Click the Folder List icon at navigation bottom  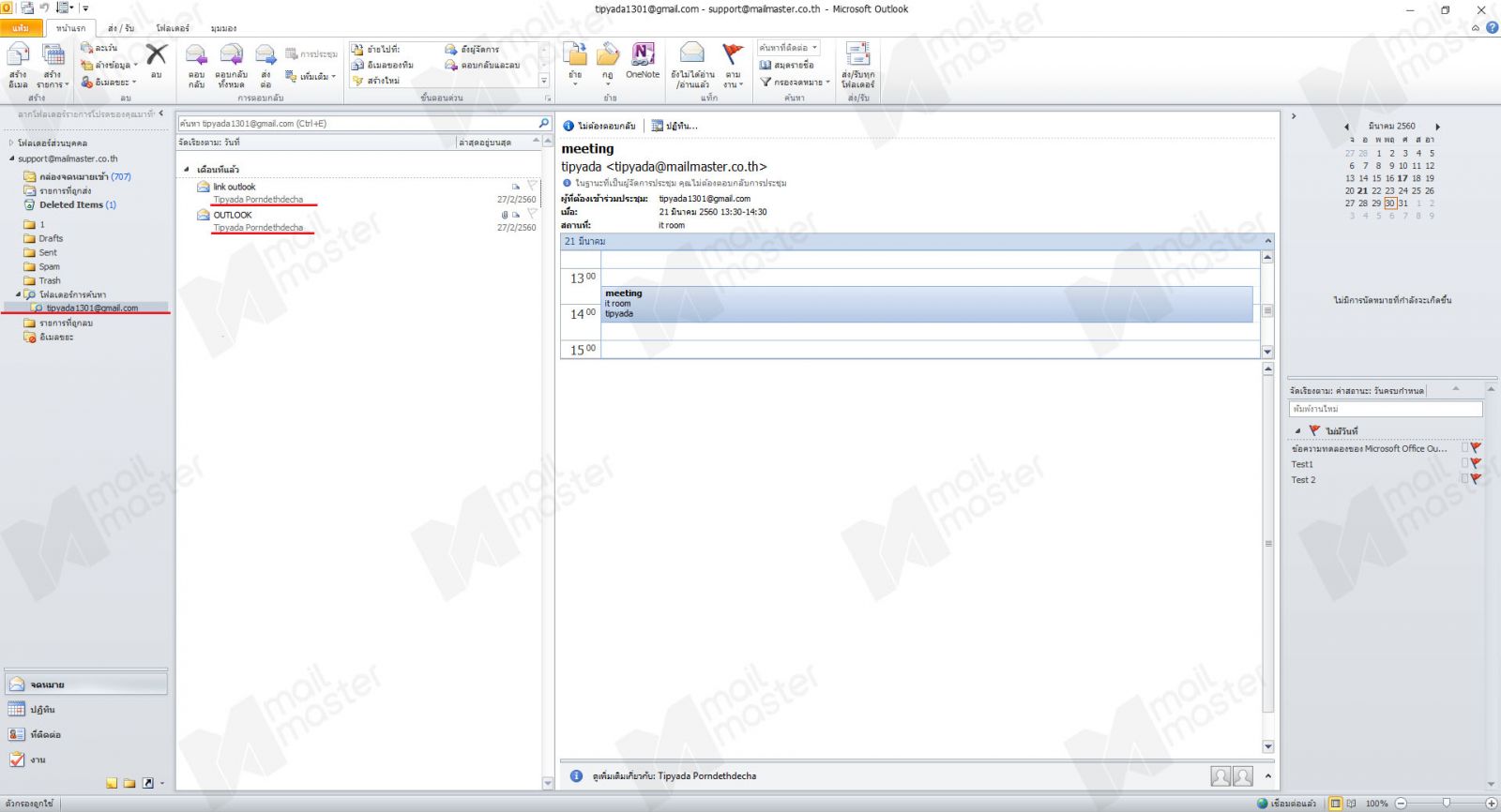tap(129, 783)
